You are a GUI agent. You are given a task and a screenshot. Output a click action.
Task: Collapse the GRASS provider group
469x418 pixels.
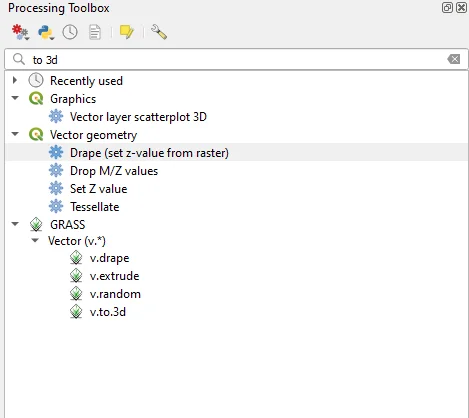(15, 224)
